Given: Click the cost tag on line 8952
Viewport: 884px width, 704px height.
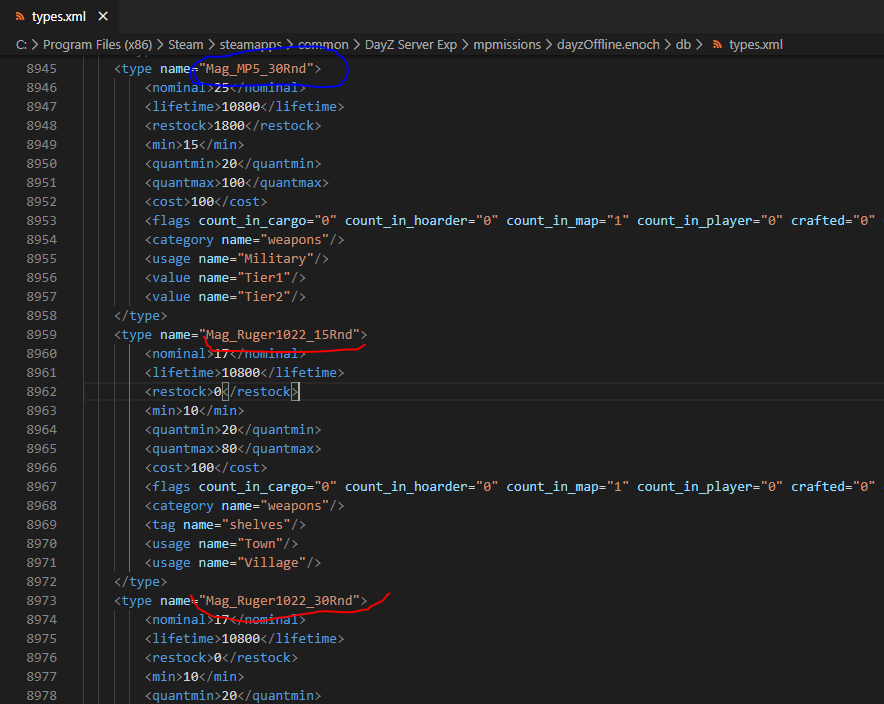Looking at the screenshot, I should tap(206, 202).
